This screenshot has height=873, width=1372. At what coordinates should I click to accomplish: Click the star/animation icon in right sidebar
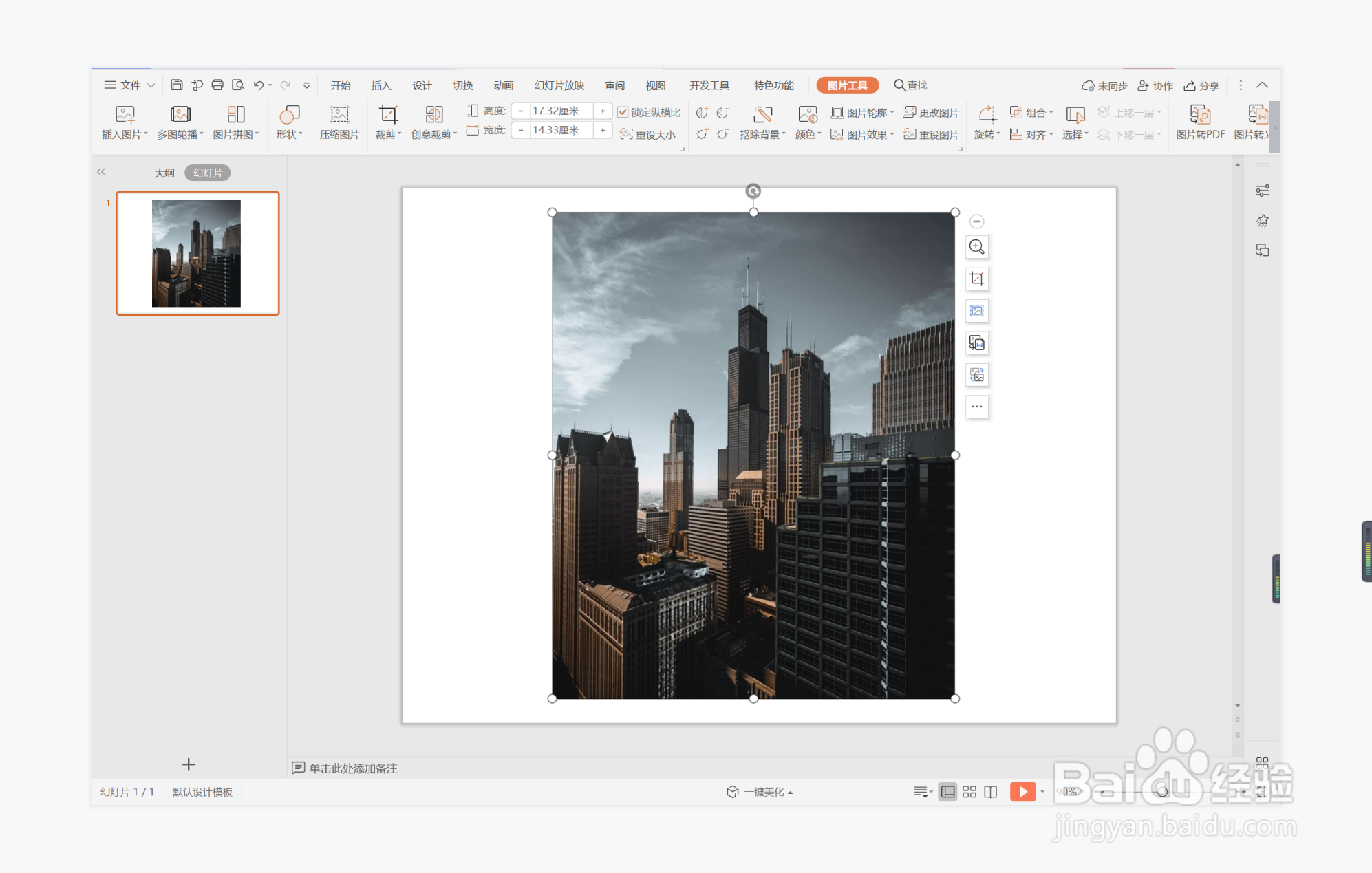click(x=1263, y=221)
